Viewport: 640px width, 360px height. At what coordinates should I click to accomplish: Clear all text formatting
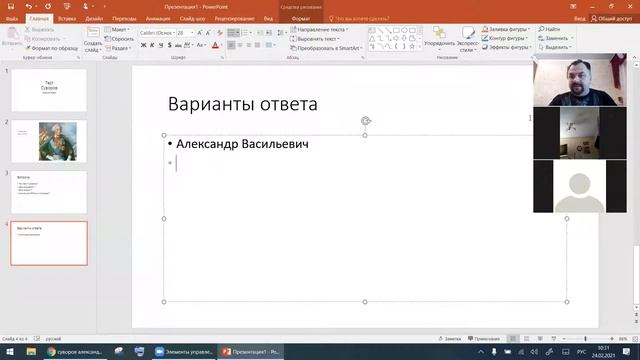[220, 33]
